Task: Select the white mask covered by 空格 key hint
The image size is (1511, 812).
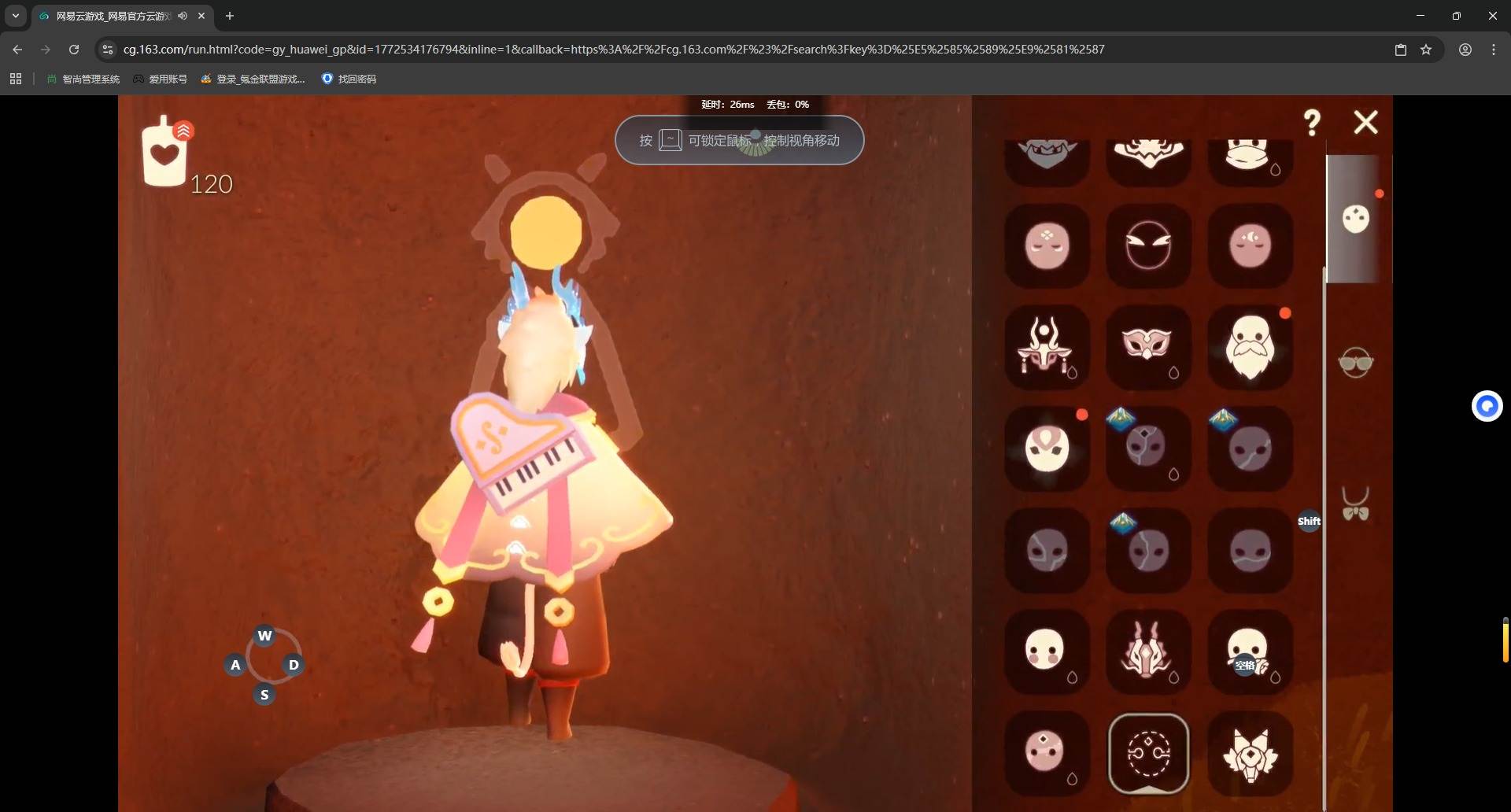Action: (x=1250, y=651)
